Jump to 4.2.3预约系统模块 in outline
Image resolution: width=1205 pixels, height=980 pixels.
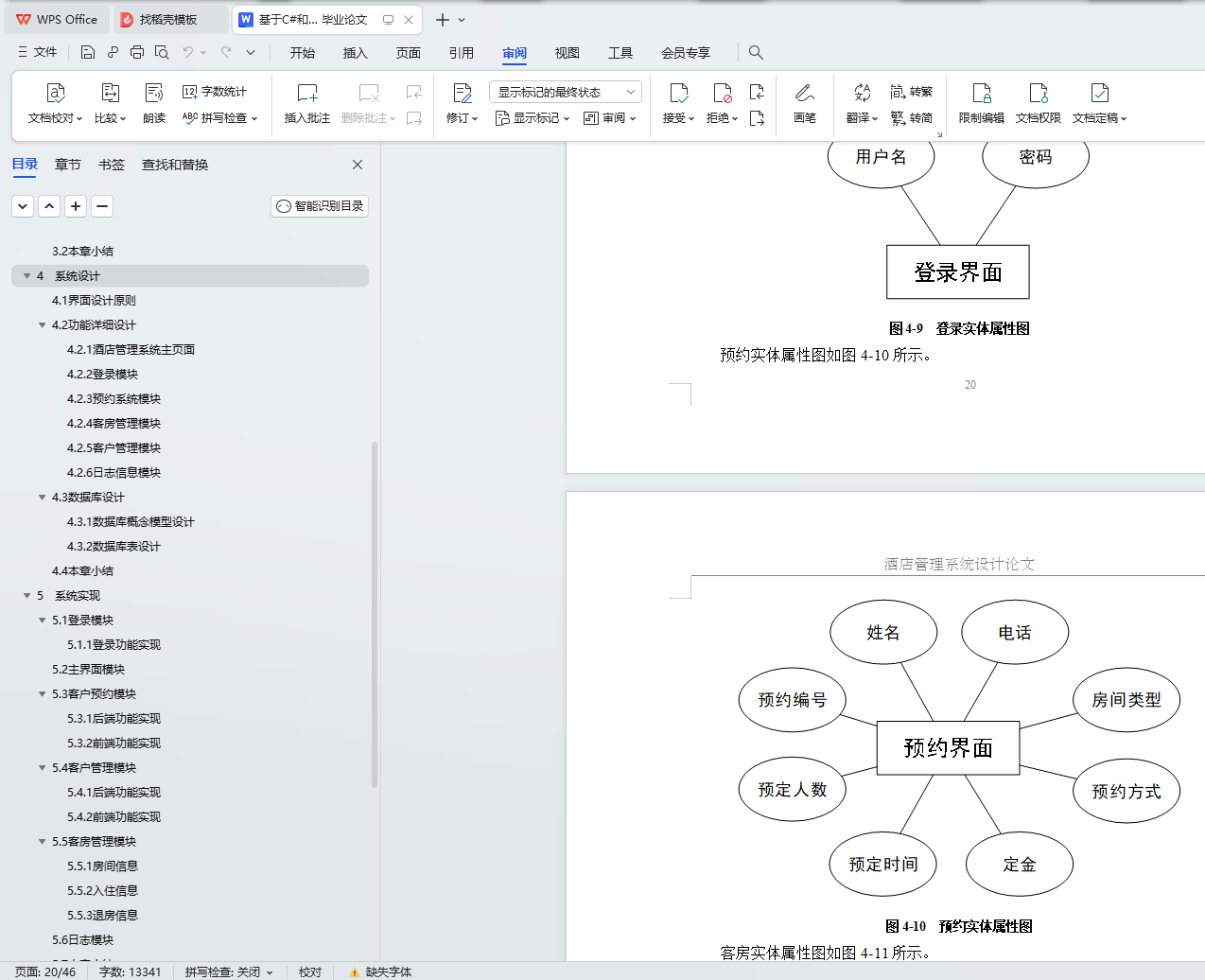tap(114, 399)
